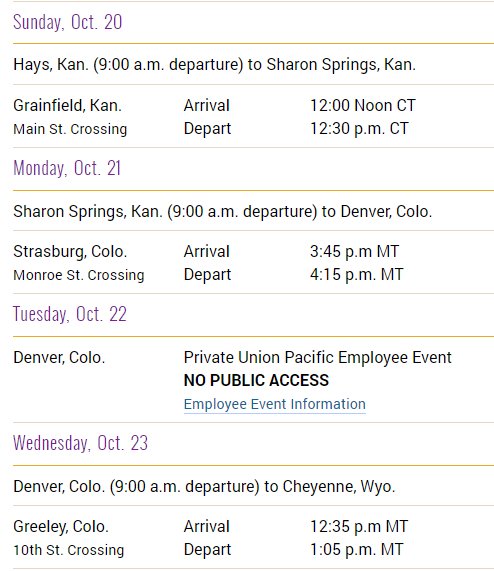Click the 12:30 p.m. CT departure time

click(x=359, y=129)
